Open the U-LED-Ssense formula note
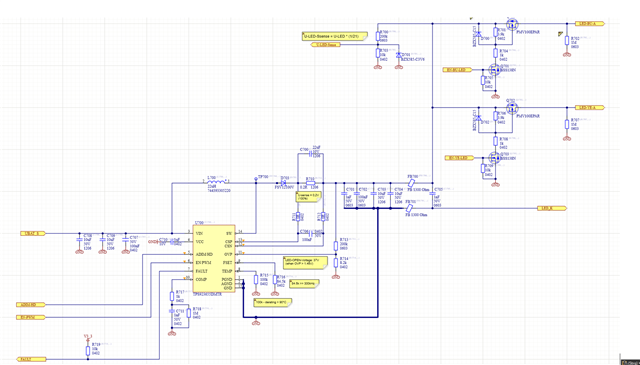The height and width of the screenshot is (365, 640). [335, 36]
